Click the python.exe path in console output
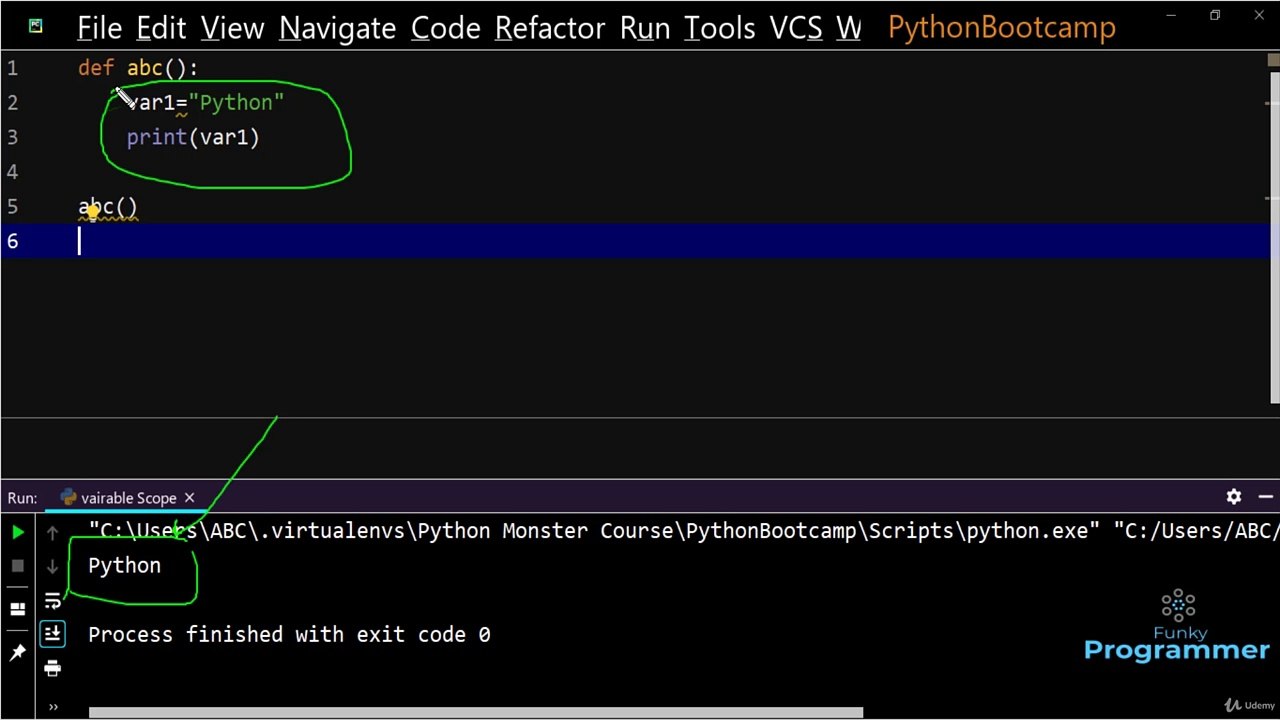Image resolution: width=1280 pixels, height=720 pixels. tap(594, 531)
